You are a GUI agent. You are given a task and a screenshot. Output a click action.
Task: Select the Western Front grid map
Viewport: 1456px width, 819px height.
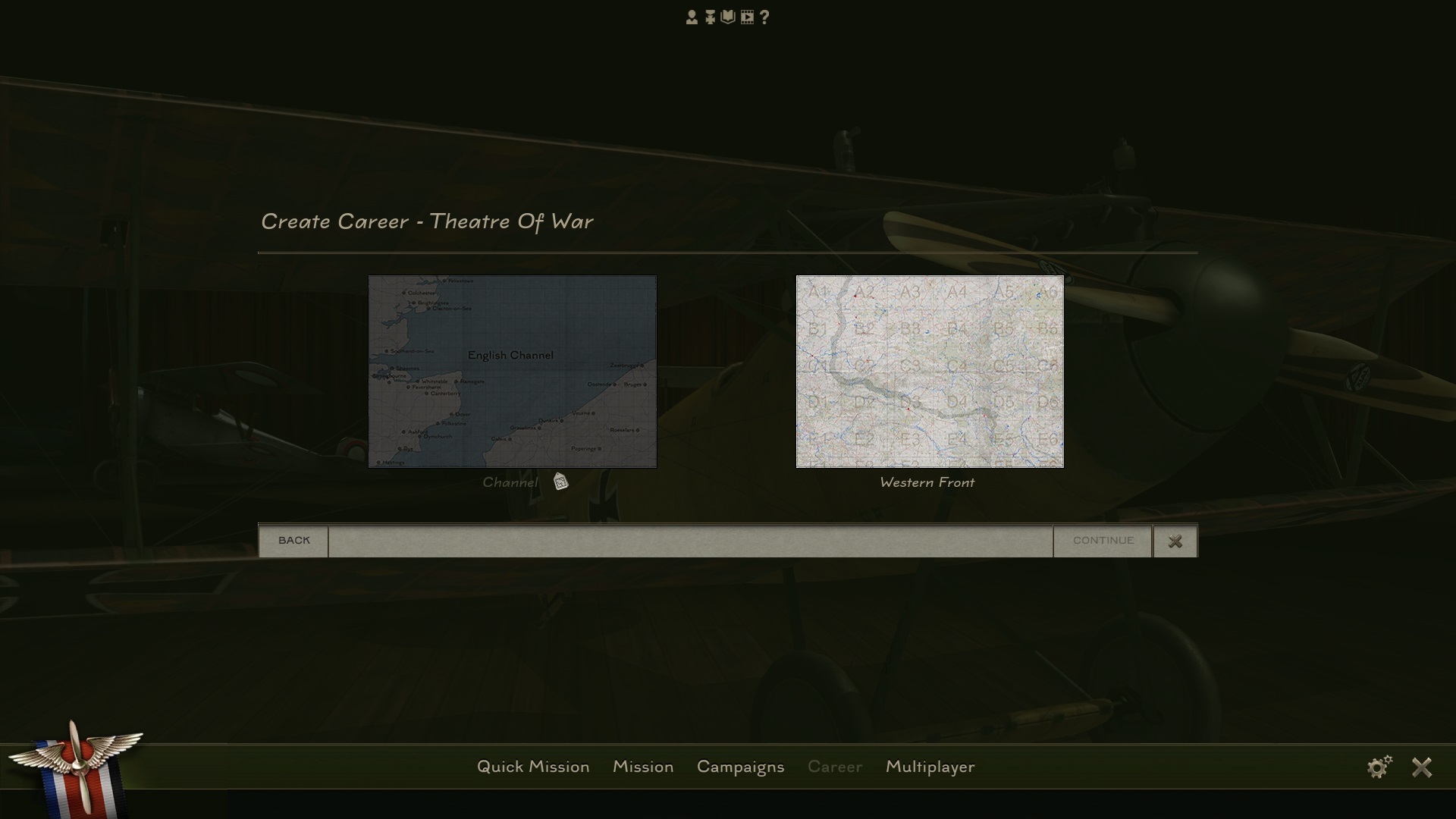point(930,372)
